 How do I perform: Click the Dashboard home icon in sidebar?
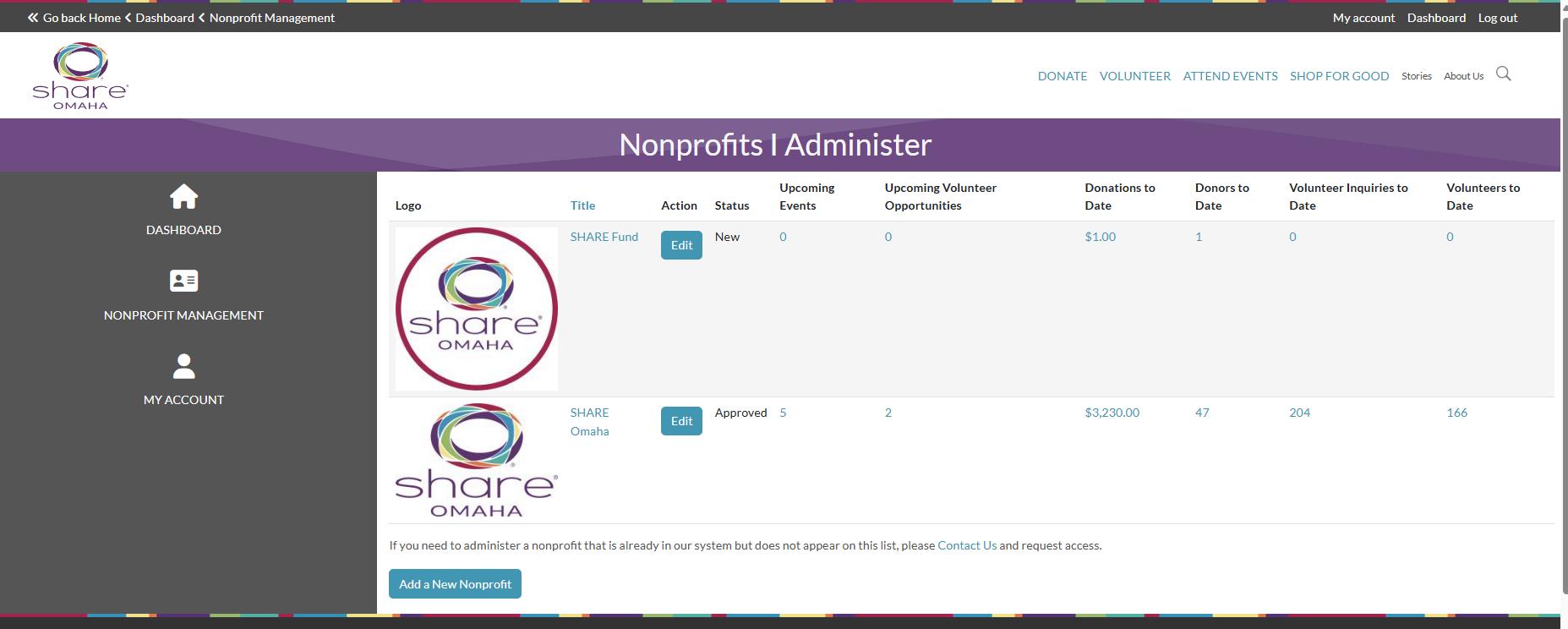(x=183, y=197)
